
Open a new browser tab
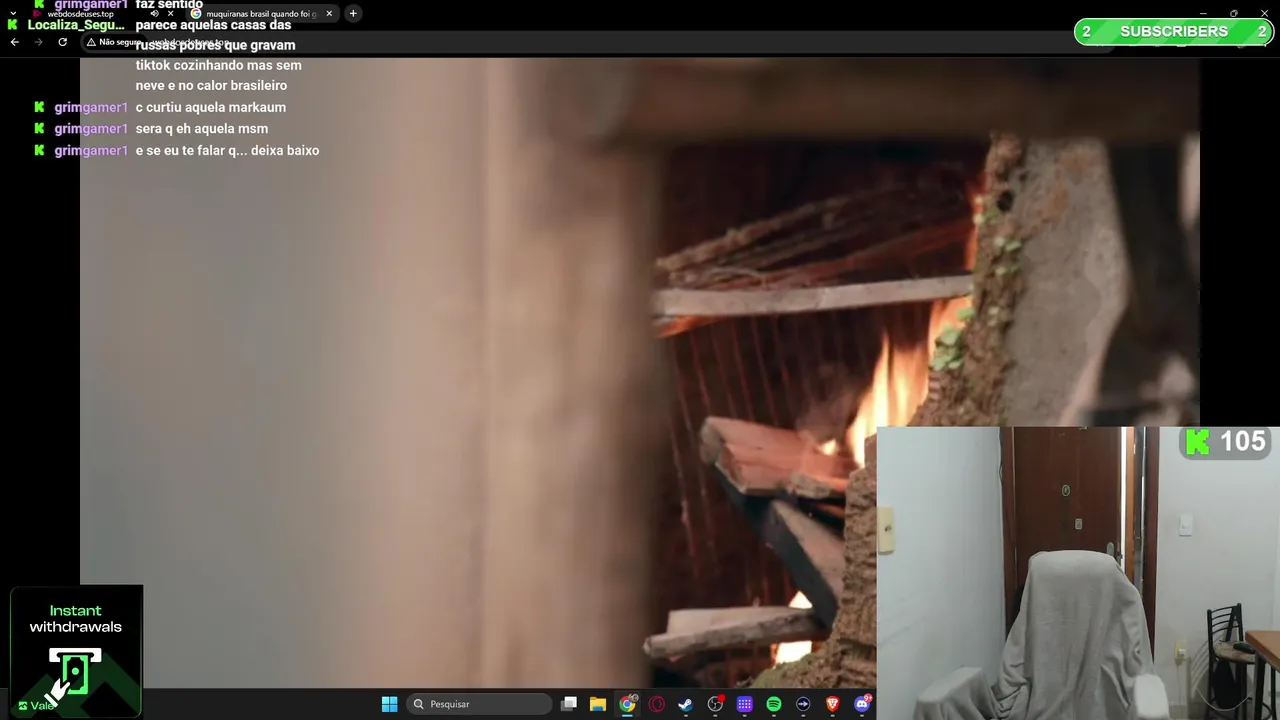[x=353, y=14]
